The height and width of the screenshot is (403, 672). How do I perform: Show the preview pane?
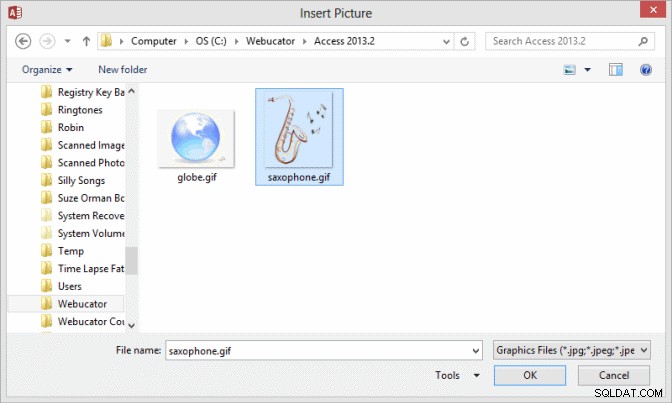(x=616, y=69)
